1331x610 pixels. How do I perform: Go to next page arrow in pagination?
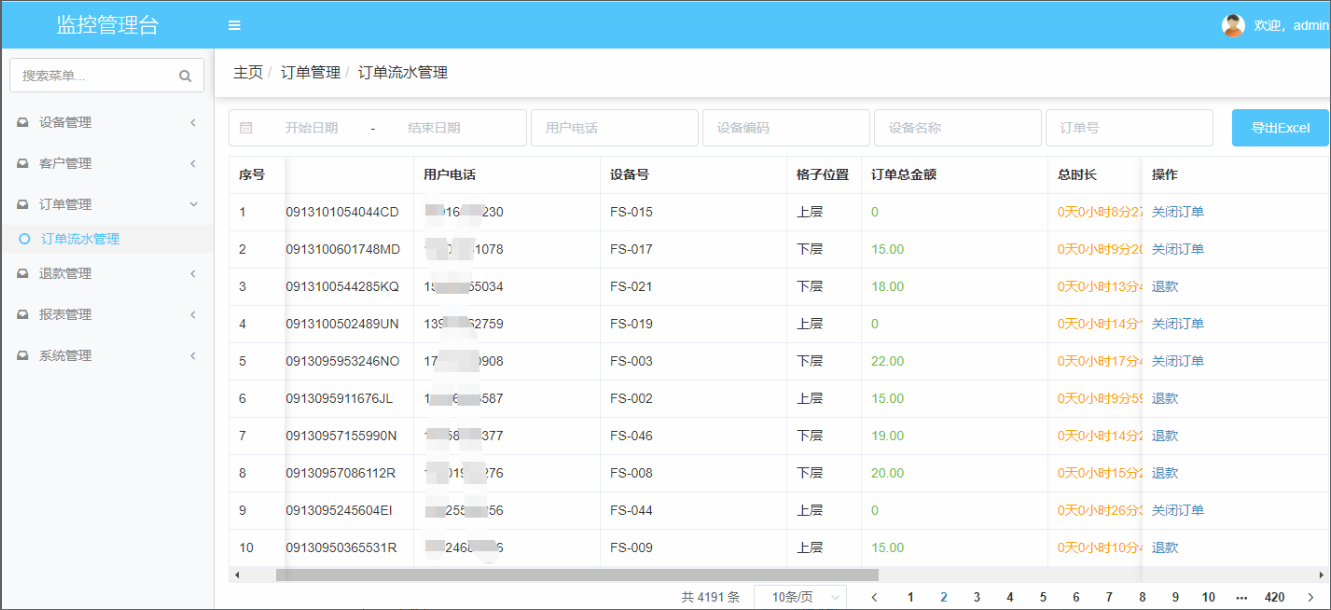coord(1311,597)
